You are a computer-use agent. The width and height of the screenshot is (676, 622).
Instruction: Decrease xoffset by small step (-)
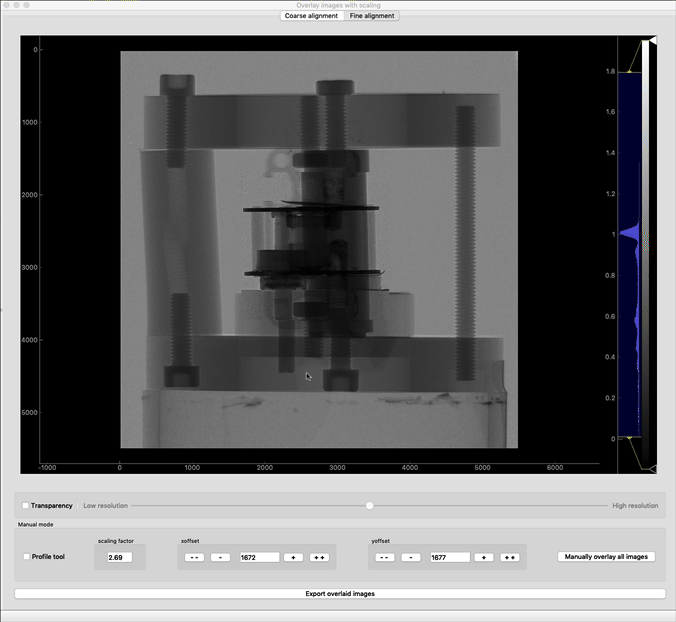pyautogui.click(x=220, y=557)
